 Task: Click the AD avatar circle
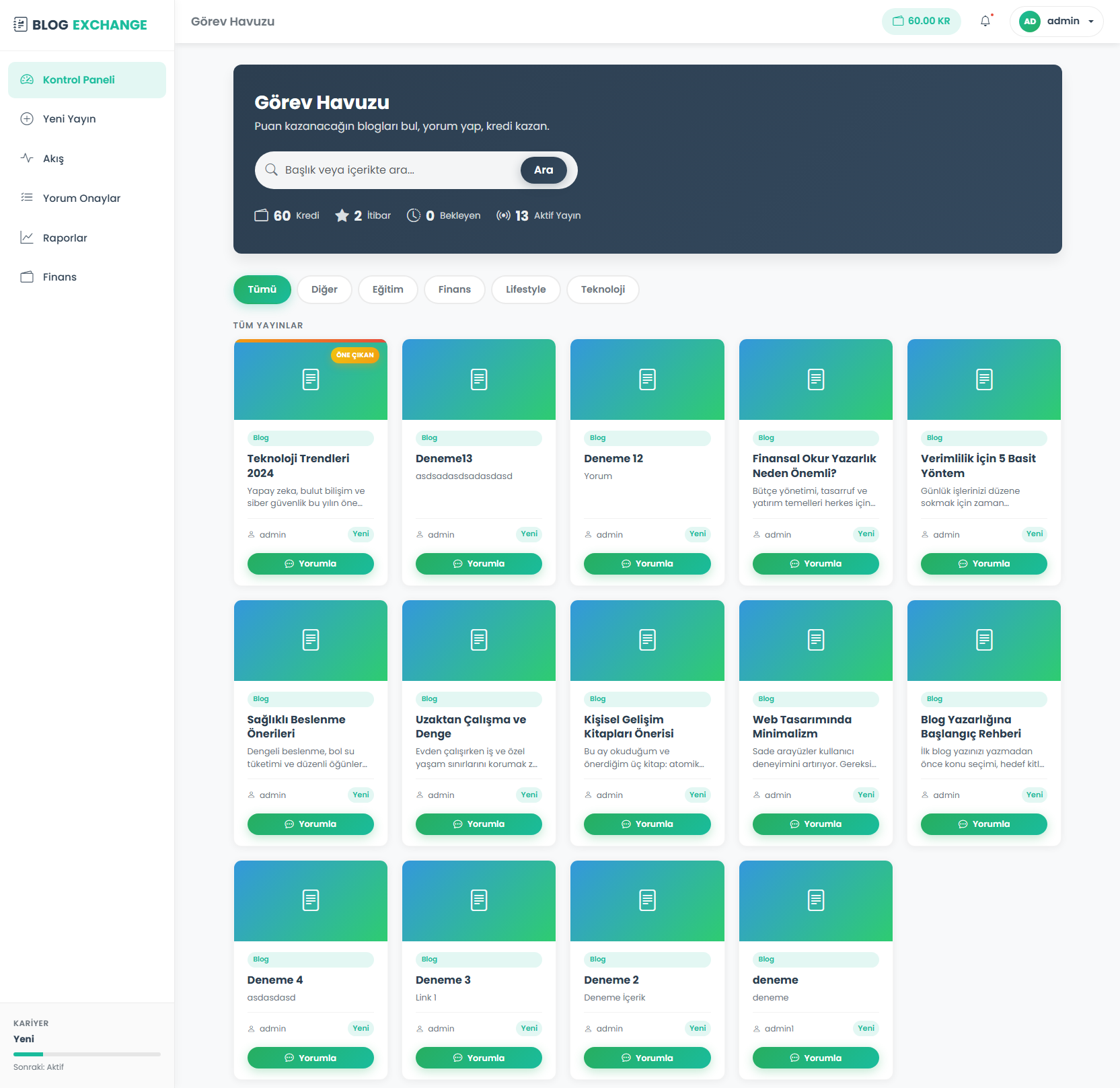point(1030,22)
